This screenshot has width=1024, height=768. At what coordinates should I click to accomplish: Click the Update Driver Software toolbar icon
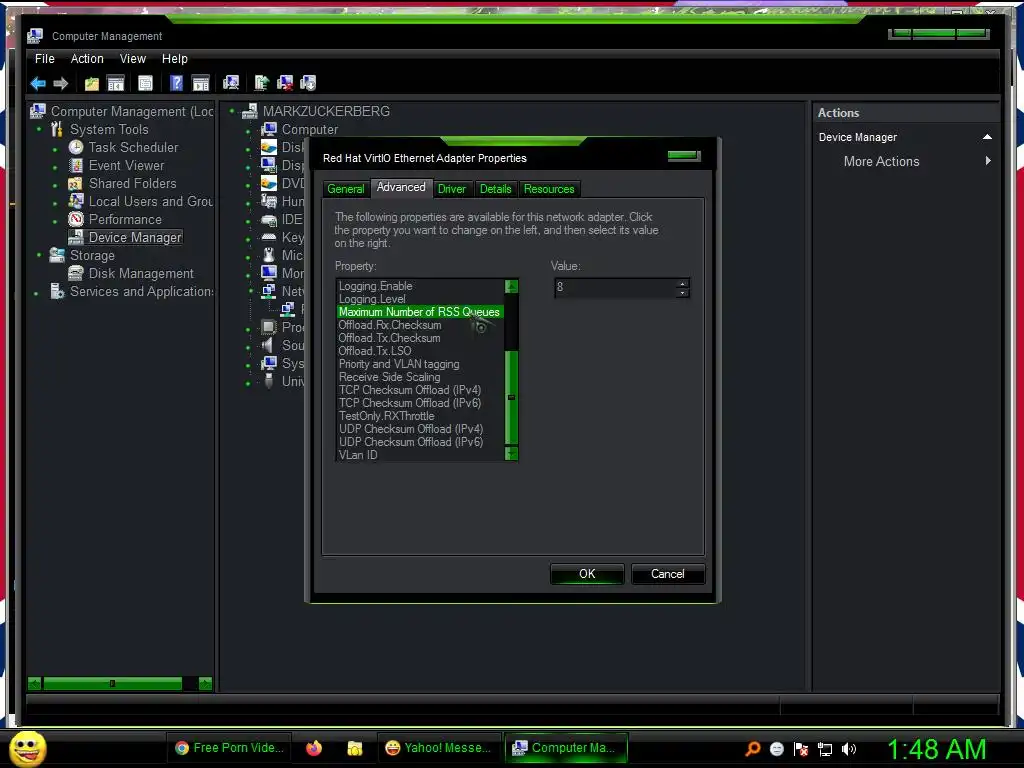[261, 83]
